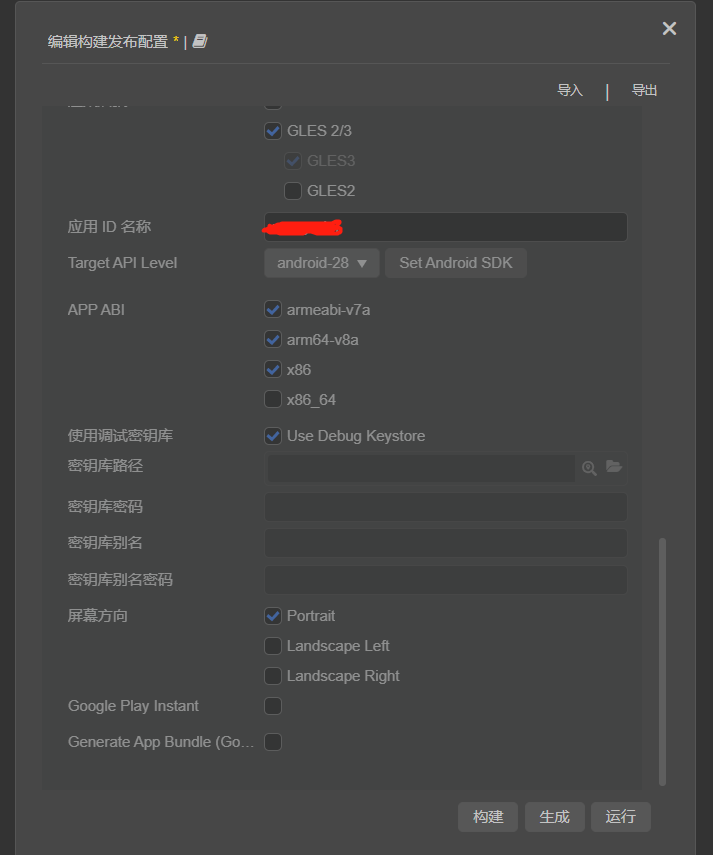Close the build configuration dialog
Image resolution: width=713 pixels, height=855 pixels.
[x=669, y=28]
